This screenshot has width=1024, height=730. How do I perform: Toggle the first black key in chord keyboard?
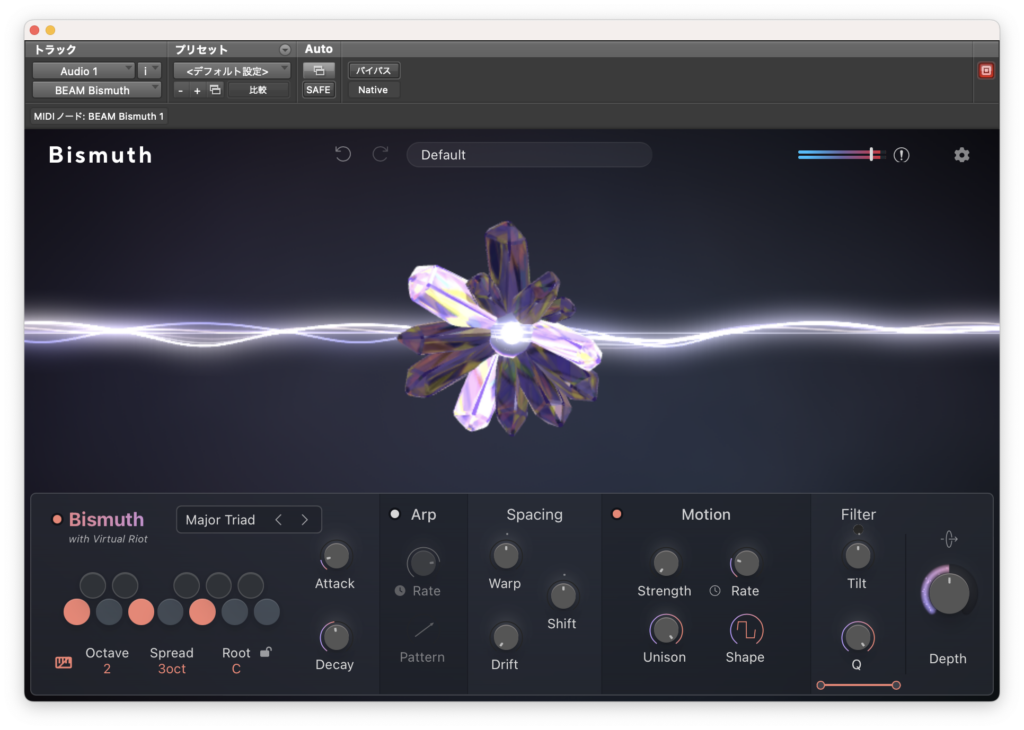(93, 585)
